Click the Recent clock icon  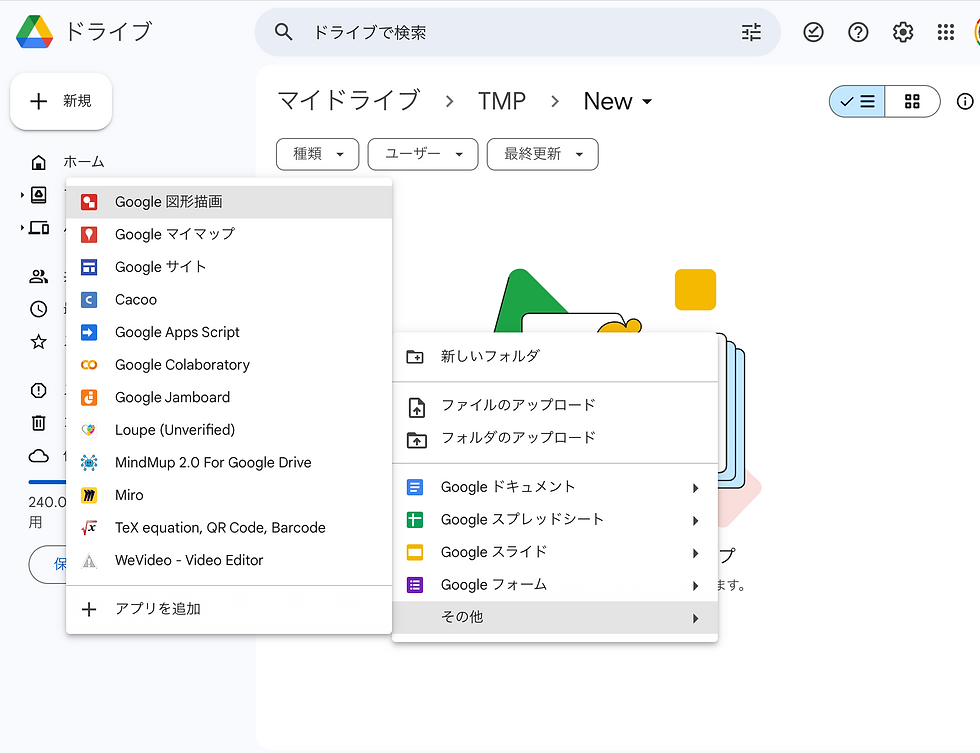click(x=39, y=309)
